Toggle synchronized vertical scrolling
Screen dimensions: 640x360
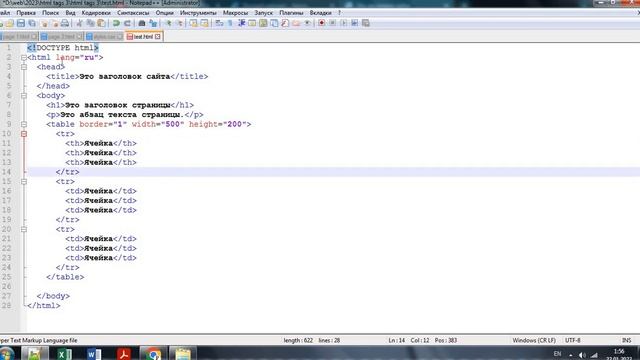193,23
